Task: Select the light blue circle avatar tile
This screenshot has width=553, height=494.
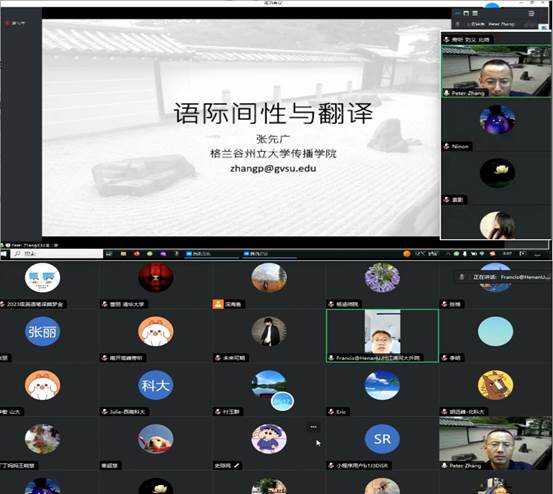Action: pos(495,331)
